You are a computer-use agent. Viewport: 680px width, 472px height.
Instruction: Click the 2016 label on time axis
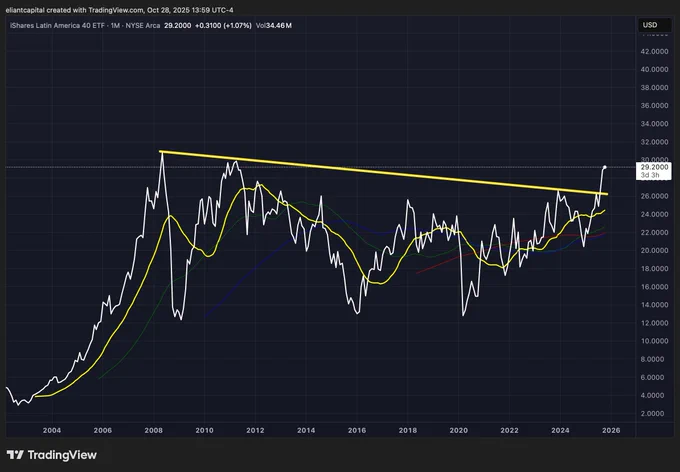(x=357, y=430)
